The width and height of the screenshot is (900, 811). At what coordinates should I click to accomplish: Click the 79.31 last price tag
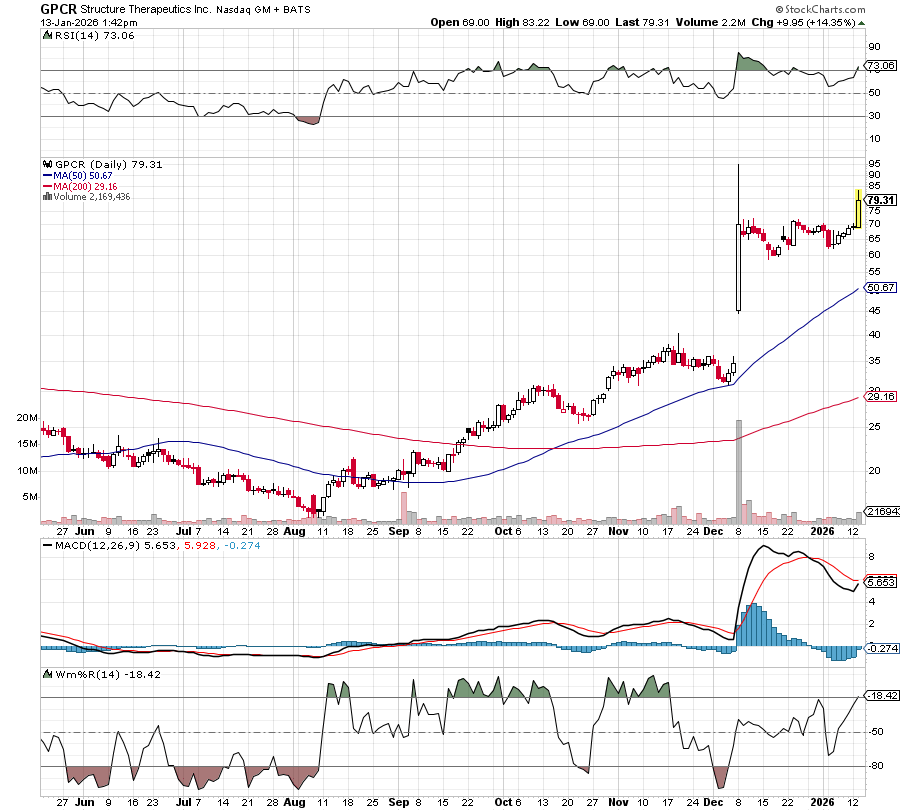coord(880,200)
